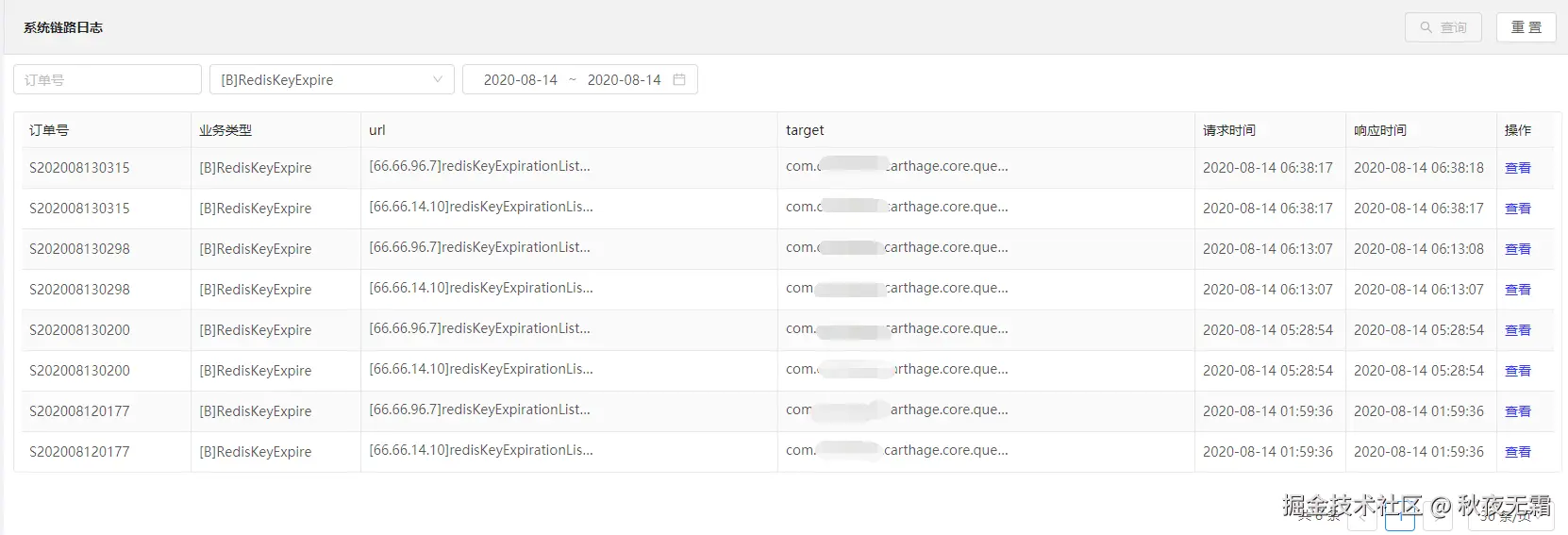Select response time 2020-08-14 06:38:18 cell
This screenshot has width=1568, height=535.
pos(1419,168)
